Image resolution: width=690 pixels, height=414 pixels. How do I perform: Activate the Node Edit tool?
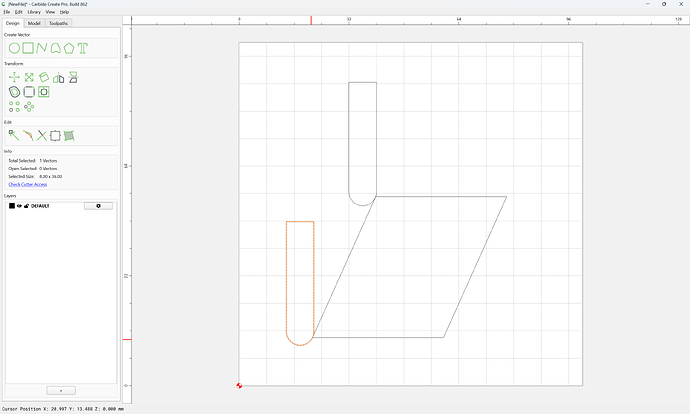[14, 136]
